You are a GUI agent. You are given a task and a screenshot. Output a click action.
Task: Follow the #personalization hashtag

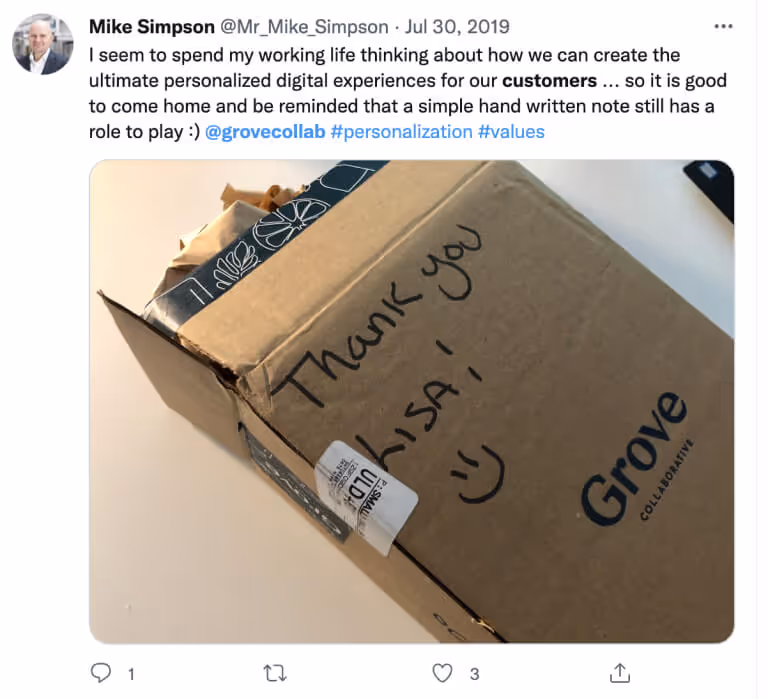[402, 132]
